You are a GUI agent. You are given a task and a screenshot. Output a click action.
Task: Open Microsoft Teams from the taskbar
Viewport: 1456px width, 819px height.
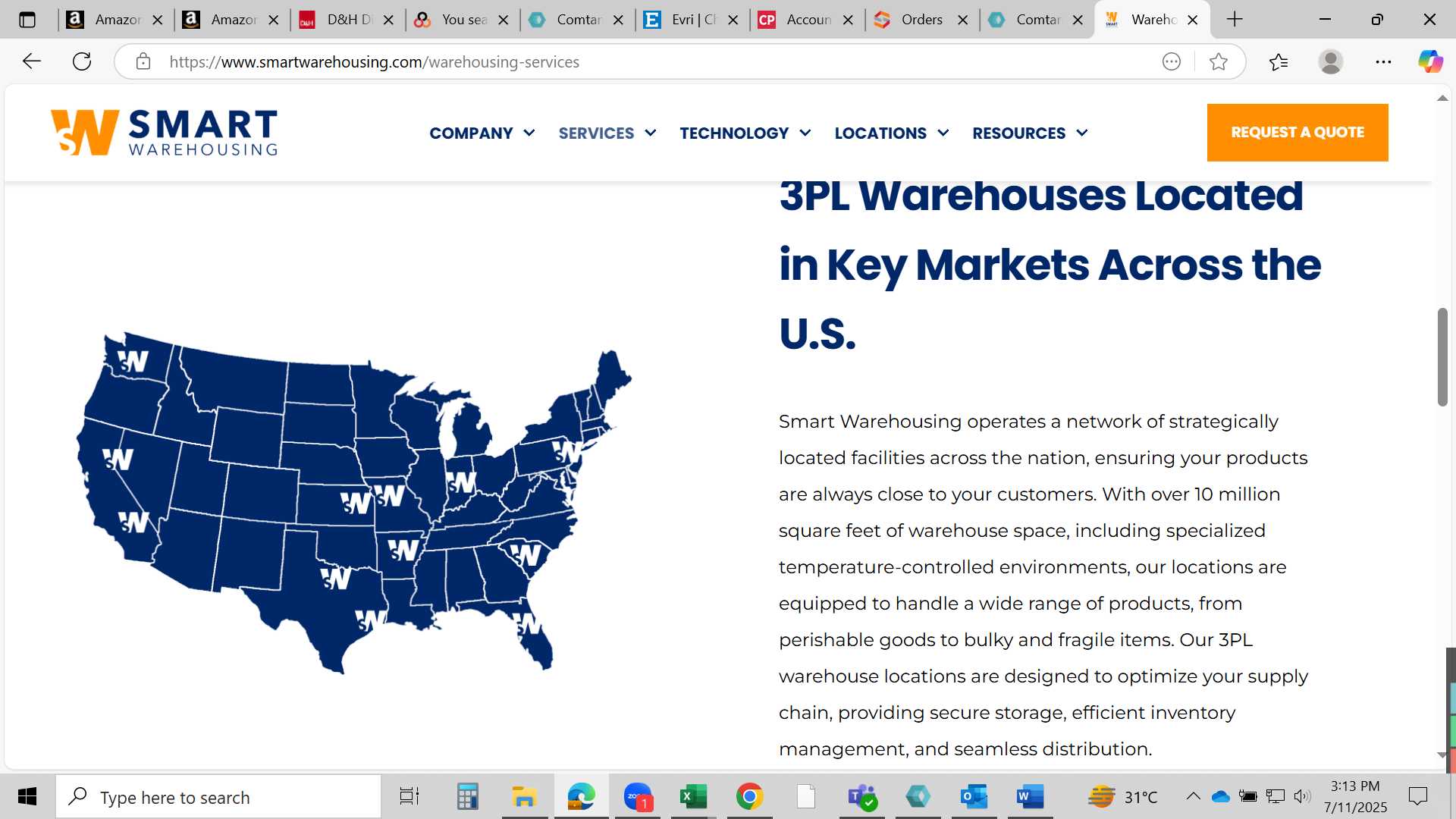862,796
